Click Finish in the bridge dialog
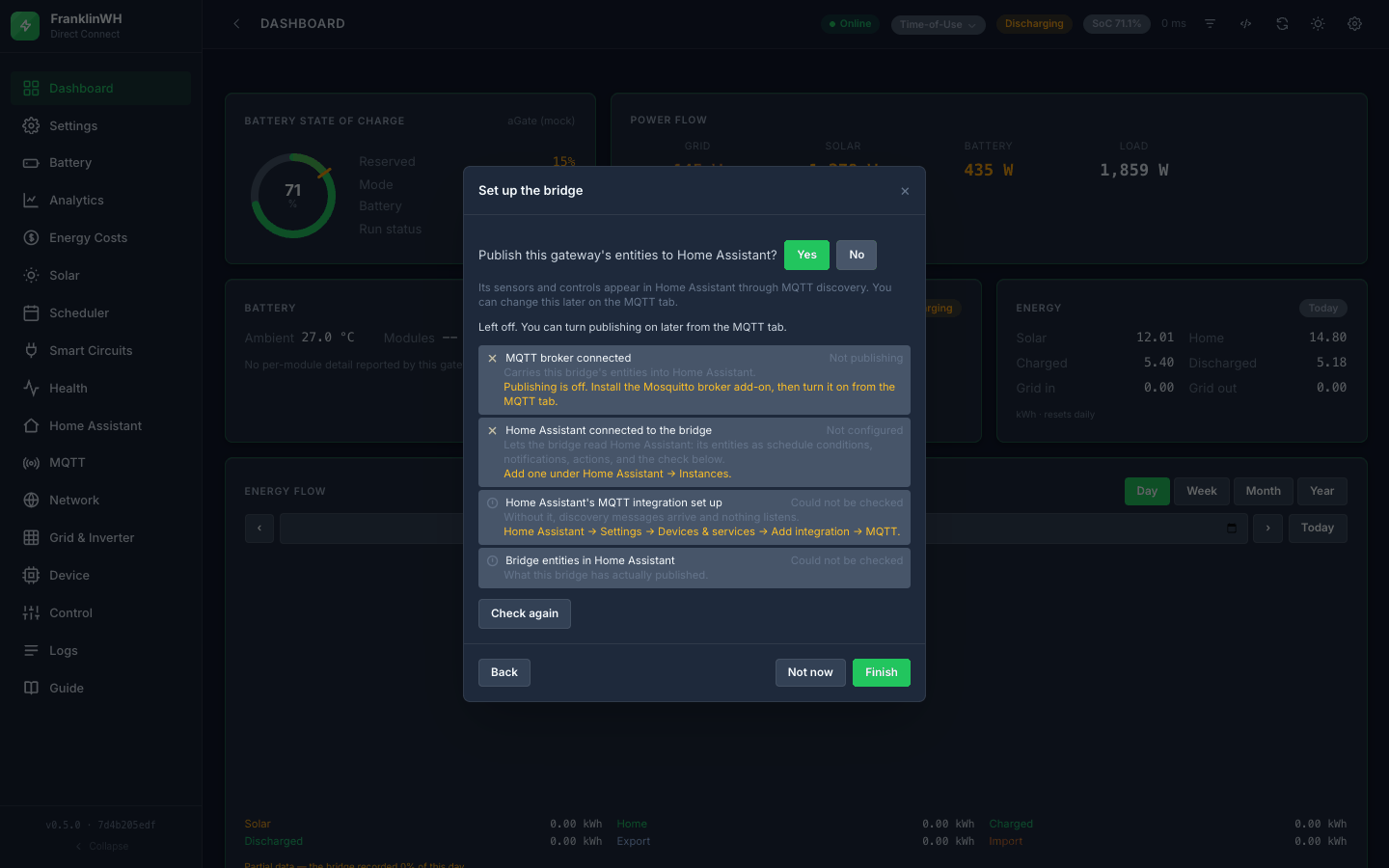The image size is (1389, 868). point(881,672)
